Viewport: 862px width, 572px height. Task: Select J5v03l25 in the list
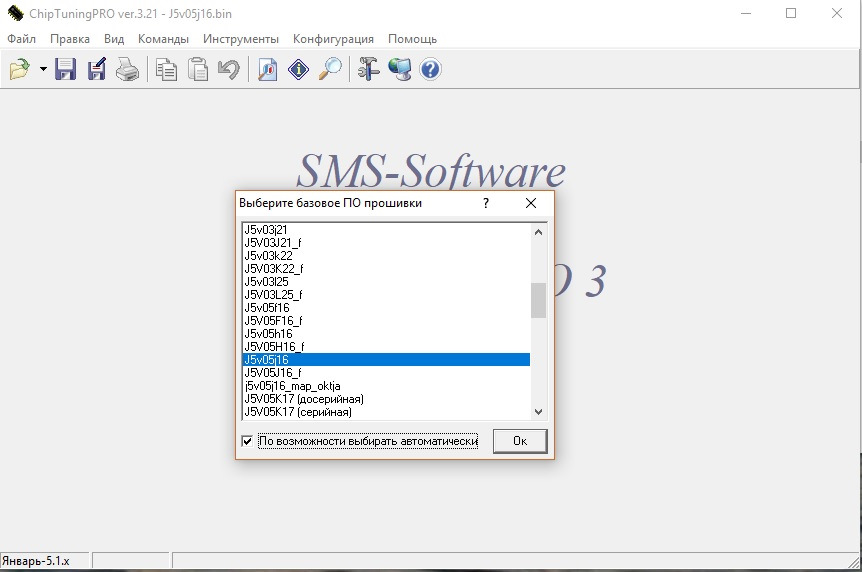coord(386,282)
